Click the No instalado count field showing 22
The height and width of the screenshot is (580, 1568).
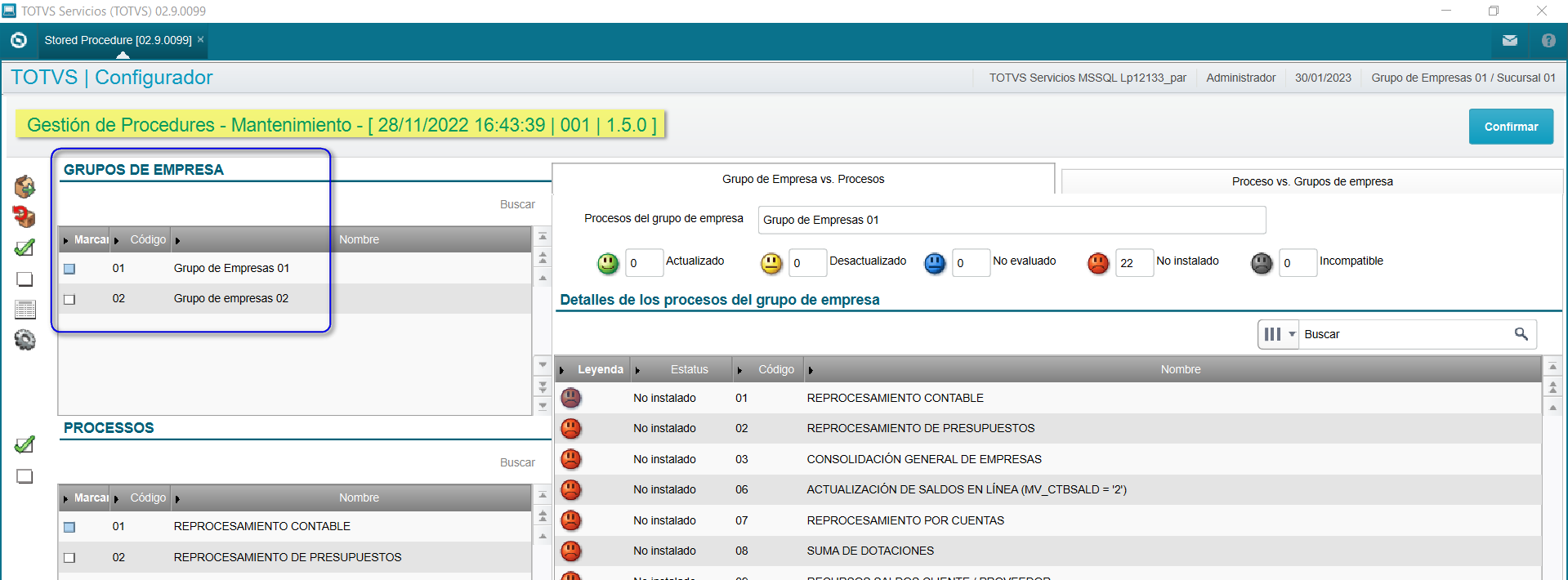[x=1134, y=263]
